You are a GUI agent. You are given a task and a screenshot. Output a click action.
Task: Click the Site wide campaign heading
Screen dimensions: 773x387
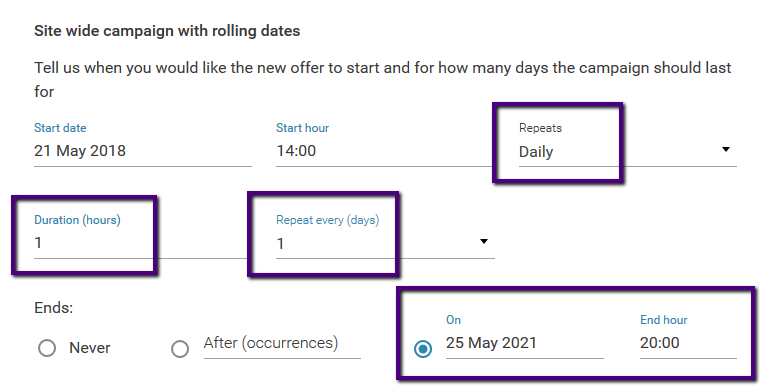point(167,31)
